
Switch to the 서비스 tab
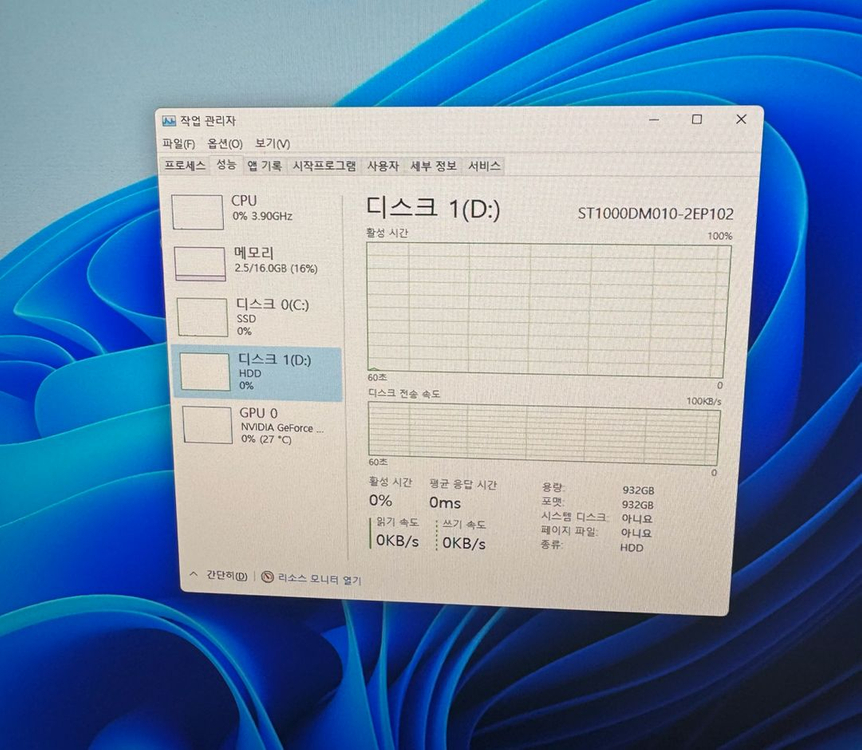(x=482, y=166)
